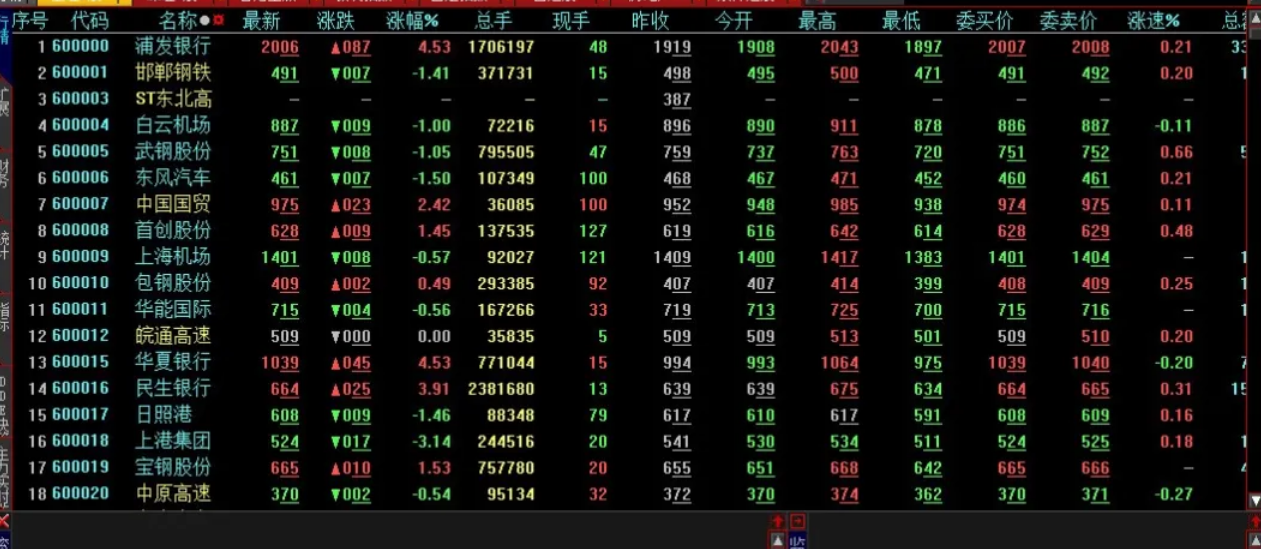Click the white dot icon beside 名称 header
The image size is (1261, 549).
(x=205, y=20)
